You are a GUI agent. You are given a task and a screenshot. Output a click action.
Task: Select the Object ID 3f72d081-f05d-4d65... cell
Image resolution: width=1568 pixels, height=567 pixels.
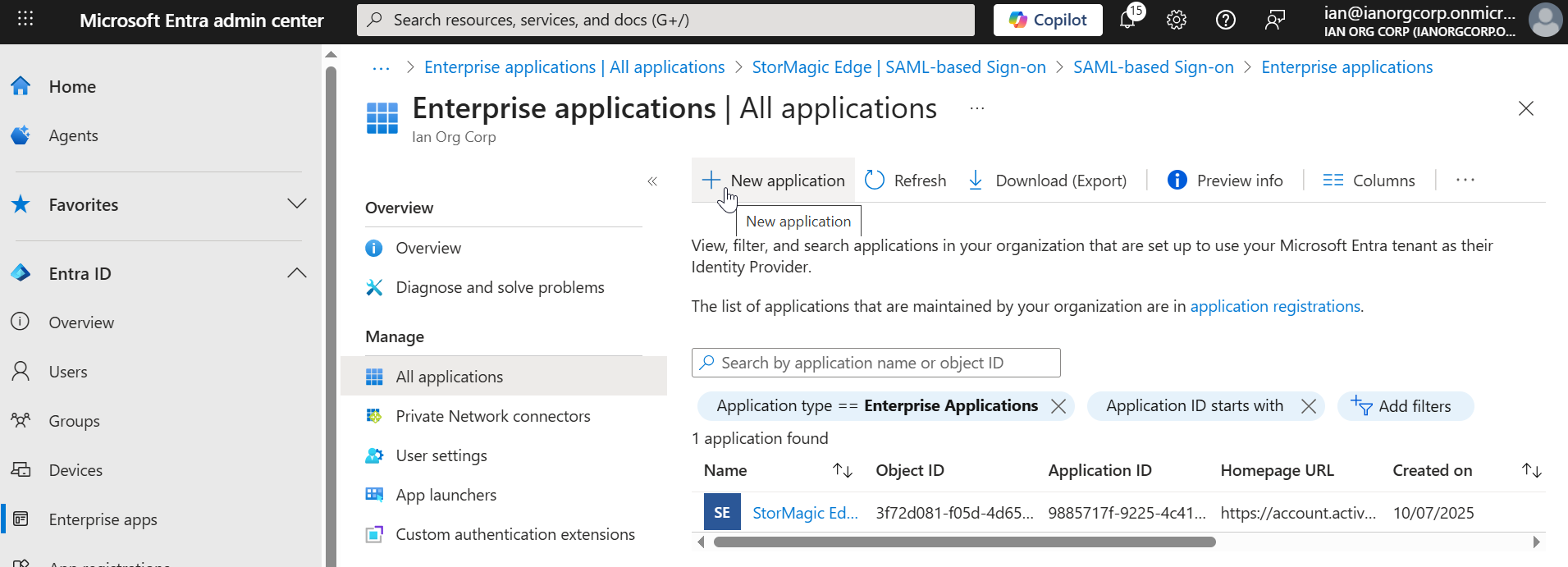coord(954,513)
